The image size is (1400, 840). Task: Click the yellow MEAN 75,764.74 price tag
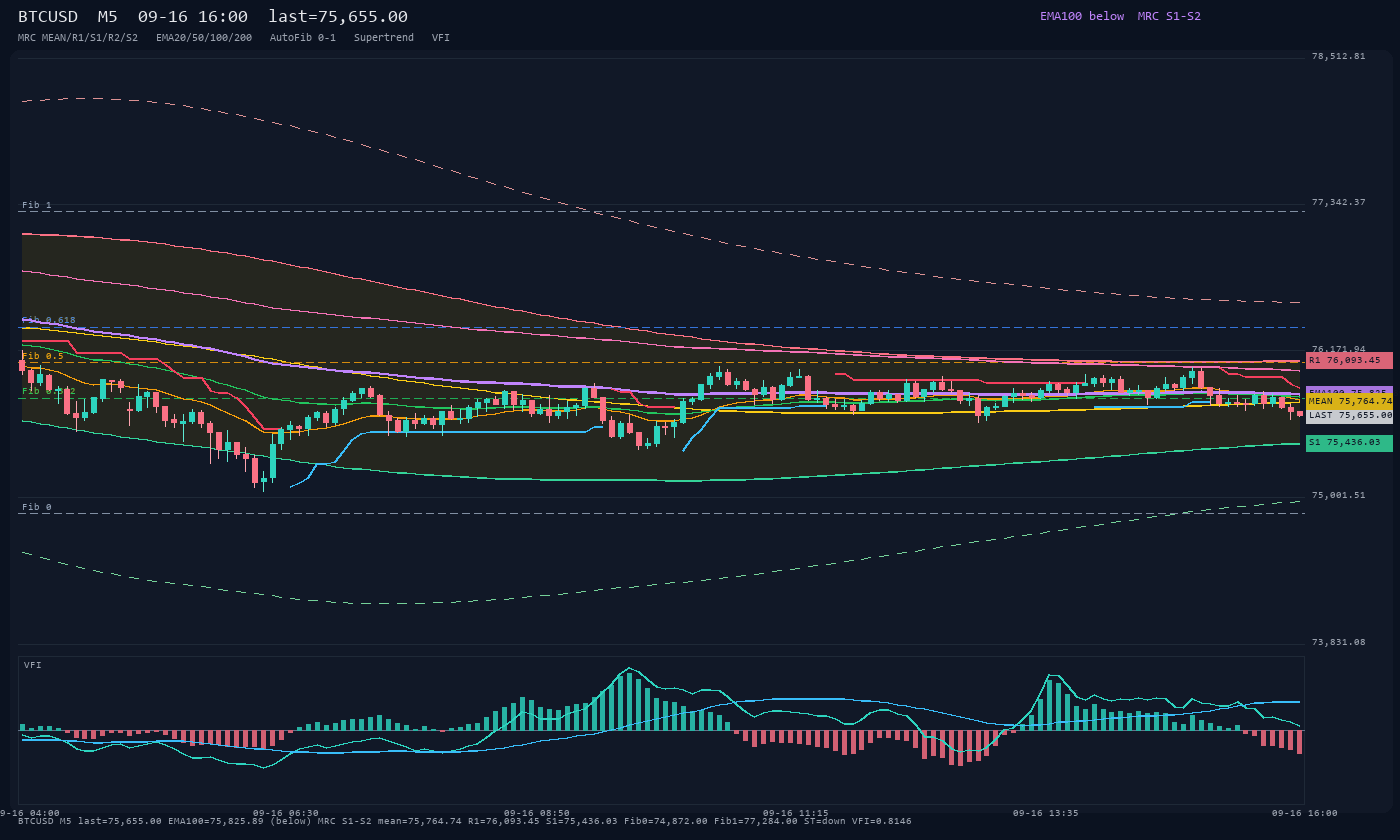1349,401
